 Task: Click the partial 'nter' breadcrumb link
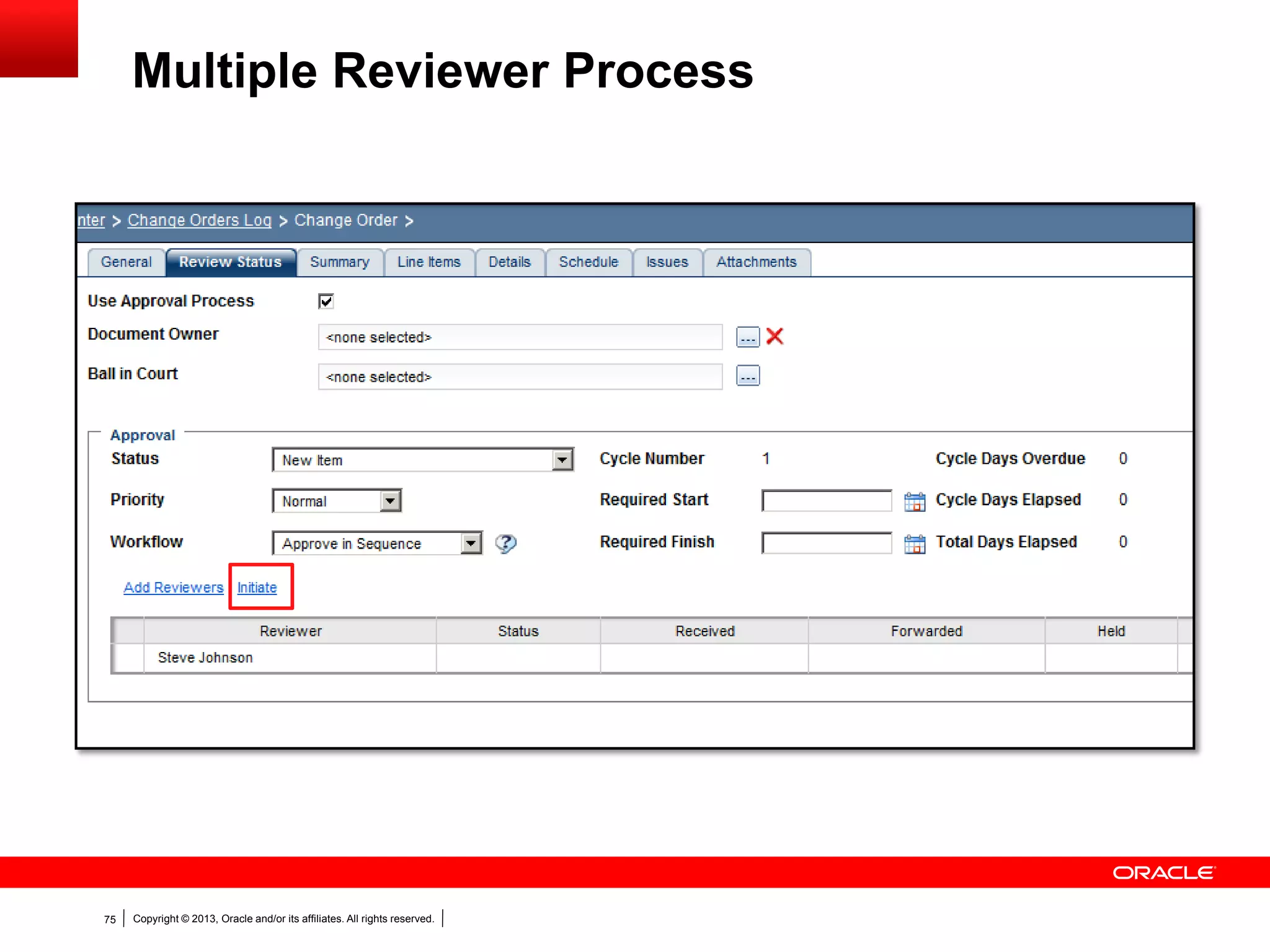point(91,221)
